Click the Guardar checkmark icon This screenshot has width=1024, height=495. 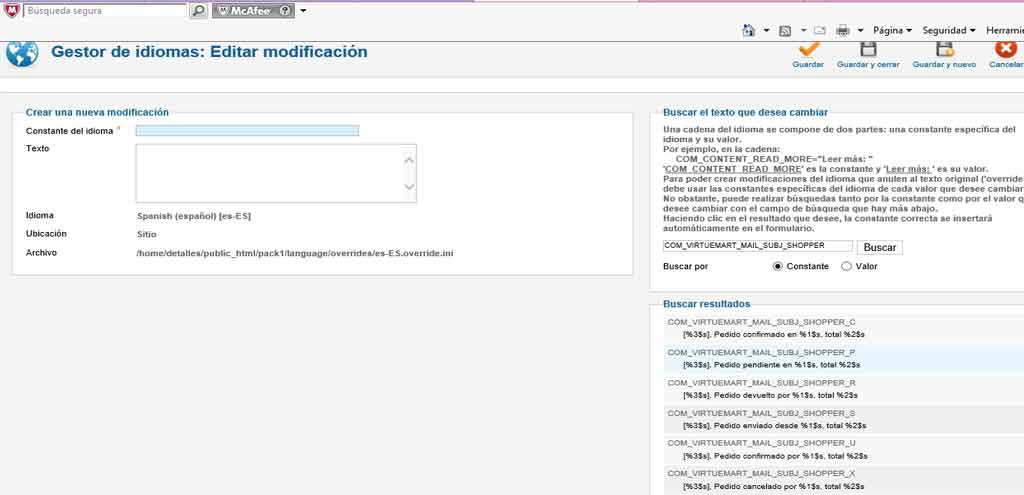(808, 49)
